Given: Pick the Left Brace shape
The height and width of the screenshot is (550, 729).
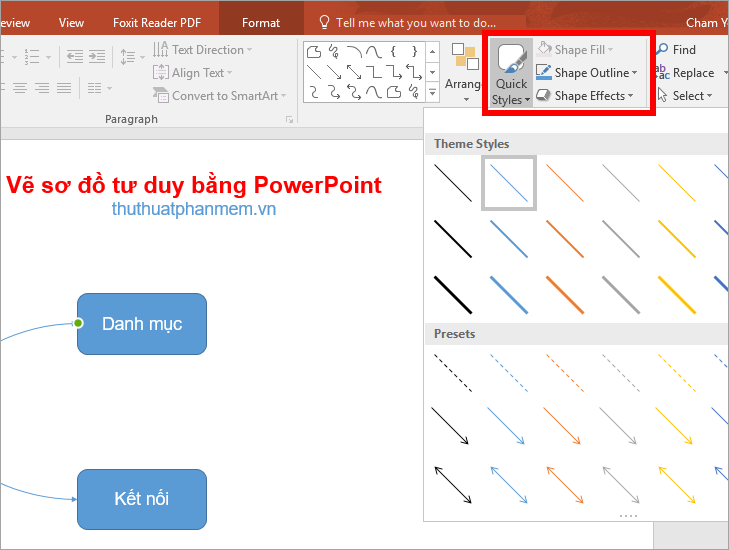Looking at the screenshot, I should point(393,52).
